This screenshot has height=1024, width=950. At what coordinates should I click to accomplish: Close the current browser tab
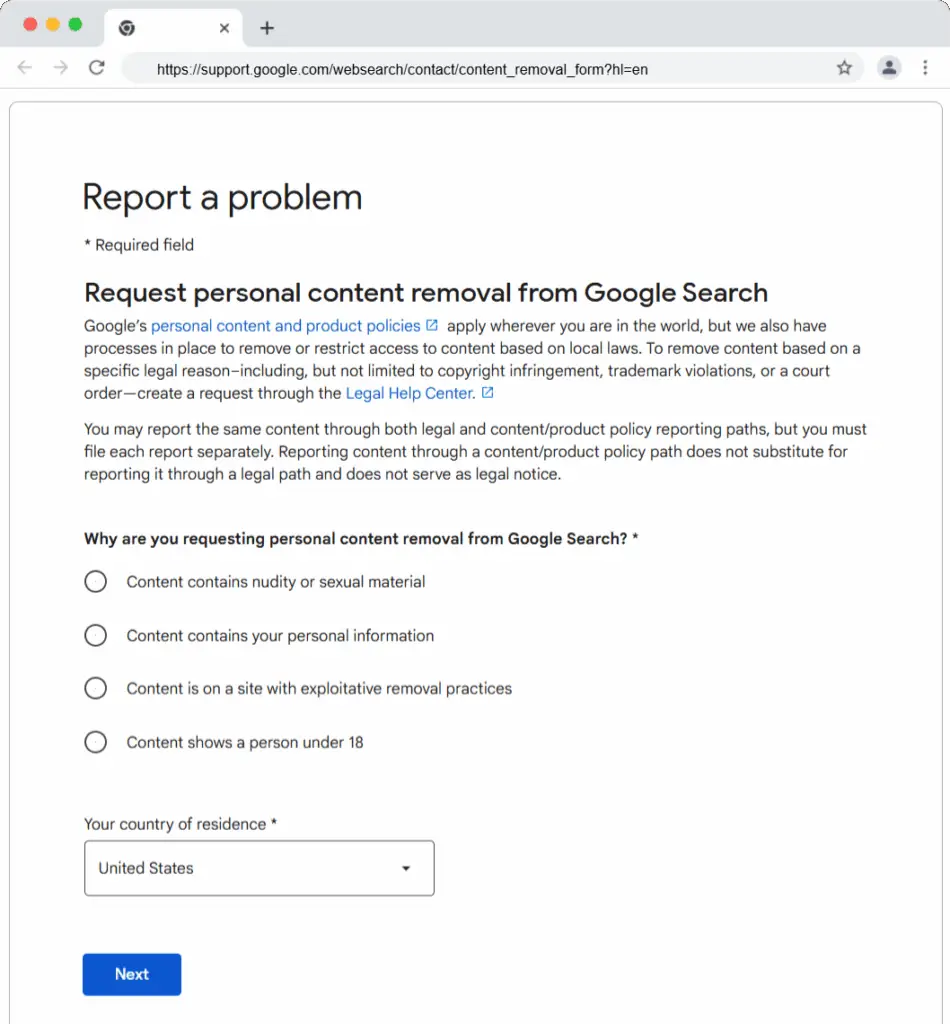224,28
